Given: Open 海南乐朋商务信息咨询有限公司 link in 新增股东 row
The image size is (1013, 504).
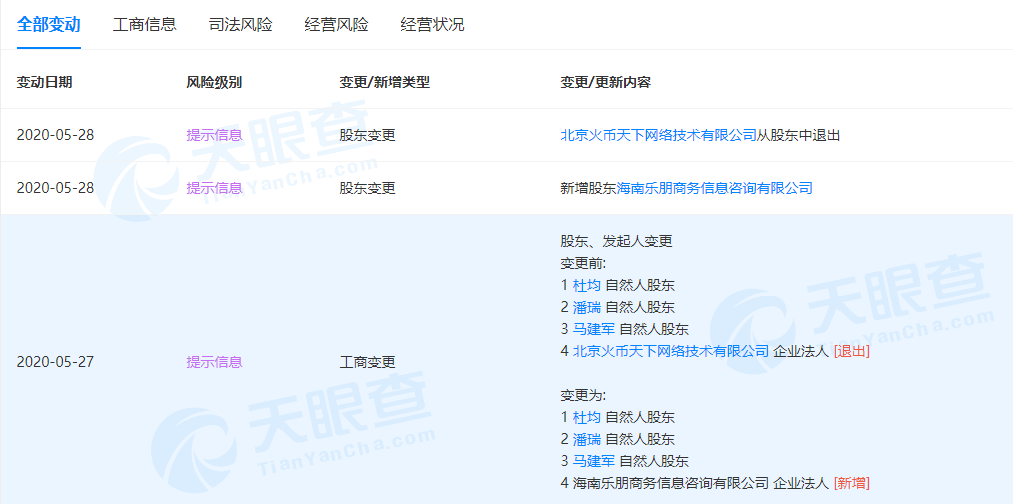Looking at the screenshot, I should (x=715, y=188).
